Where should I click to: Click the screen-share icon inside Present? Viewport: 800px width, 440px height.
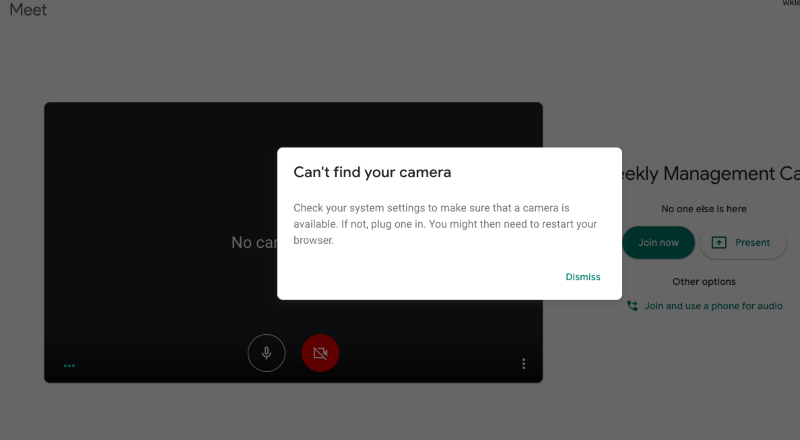(719, 242)
